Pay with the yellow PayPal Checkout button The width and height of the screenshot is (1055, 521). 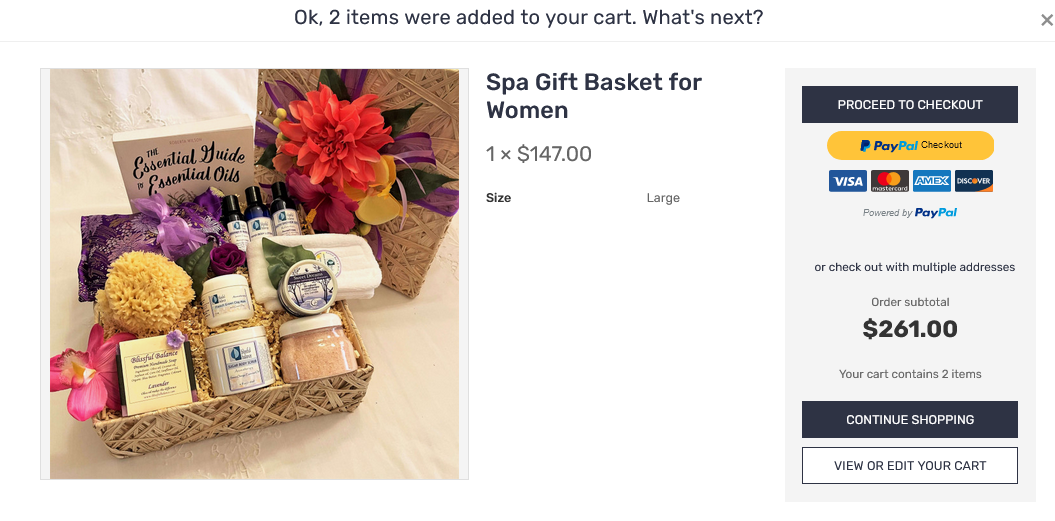click(x=910, y=145)
